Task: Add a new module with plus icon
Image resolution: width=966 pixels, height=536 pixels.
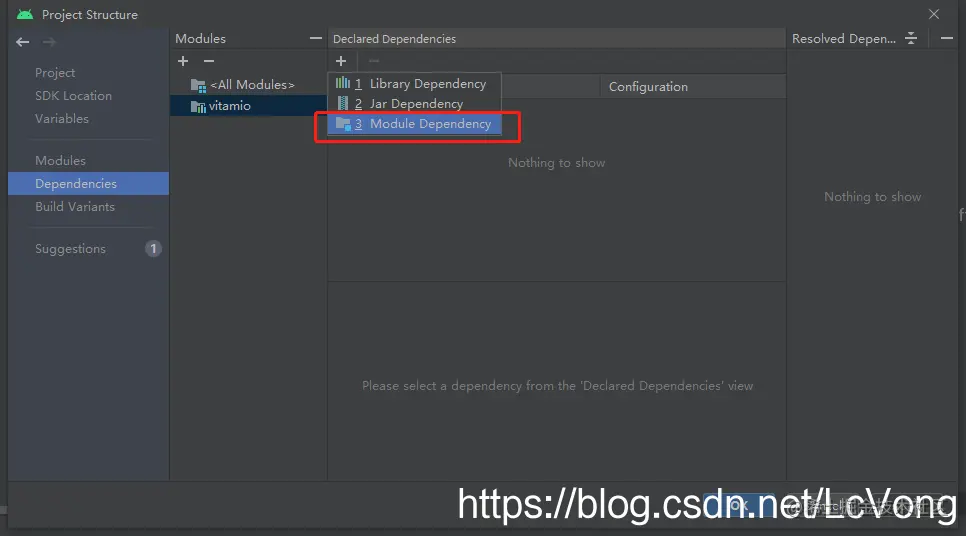Action: (183, 61)
